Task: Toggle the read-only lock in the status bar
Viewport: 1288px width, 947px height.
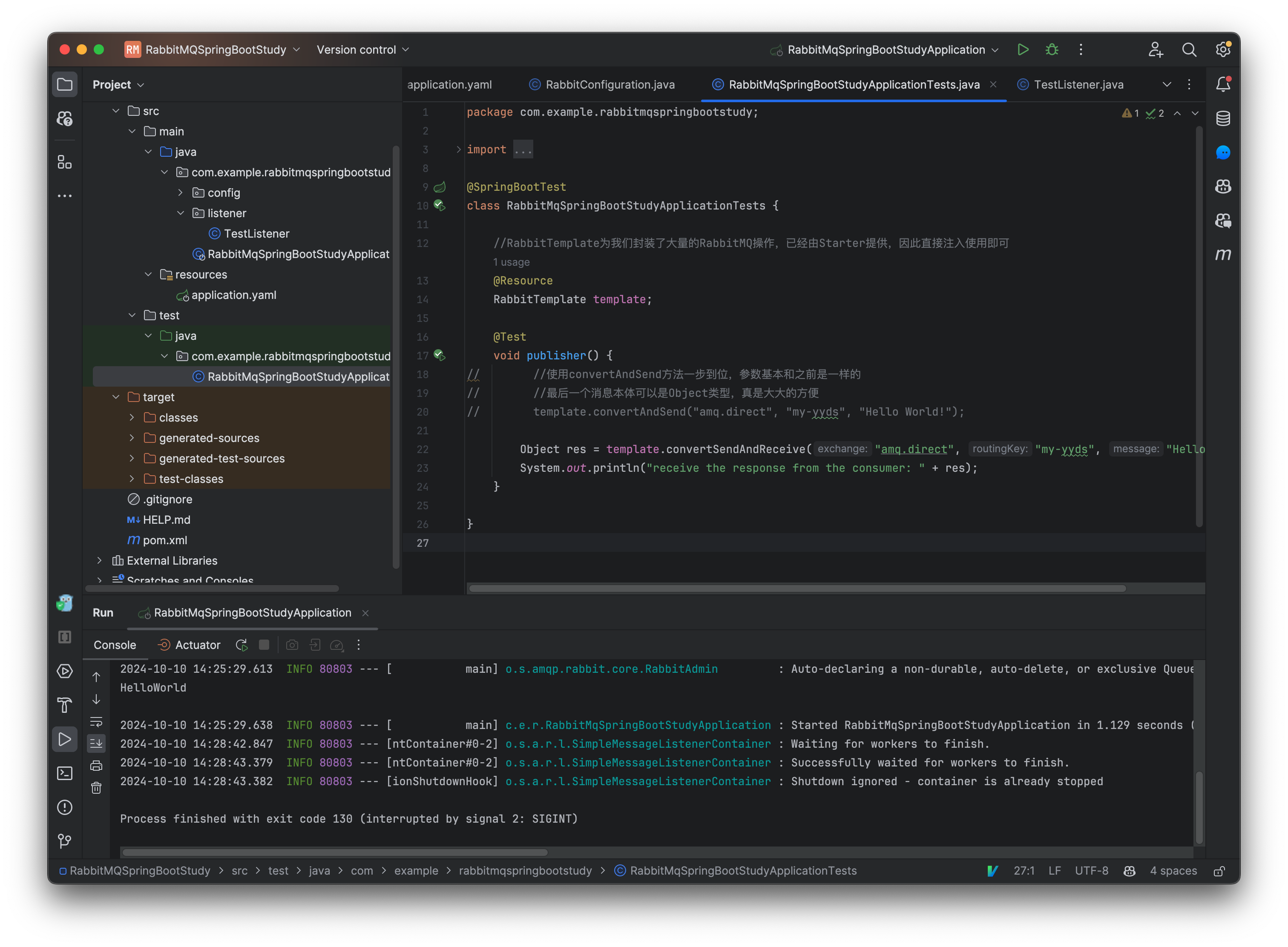Action: coord(1220,871)
